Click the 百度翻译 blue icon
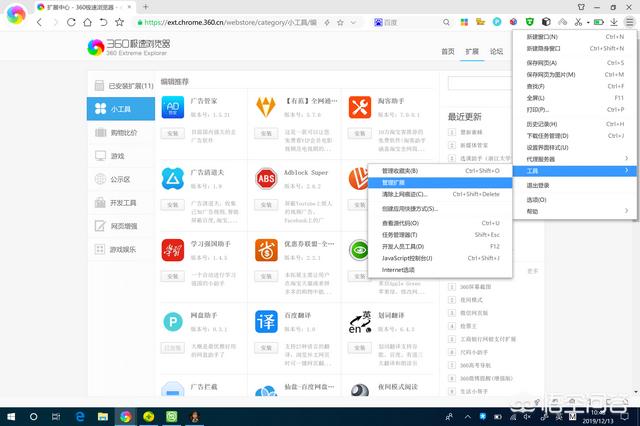 coord(266,321)
